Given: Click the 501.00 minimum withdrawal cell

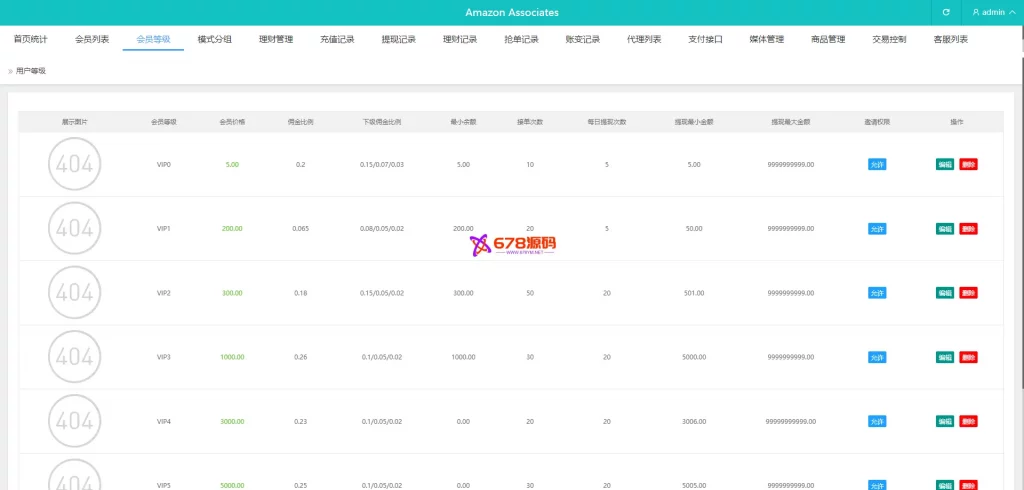Looking at the screenshot, I should pyautogui.click(x=694, y=293).
